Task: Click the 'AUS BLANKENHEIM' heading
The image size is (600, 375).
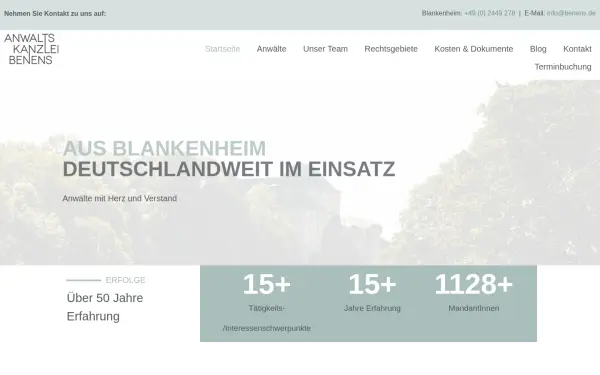Action: pos(164,148)
